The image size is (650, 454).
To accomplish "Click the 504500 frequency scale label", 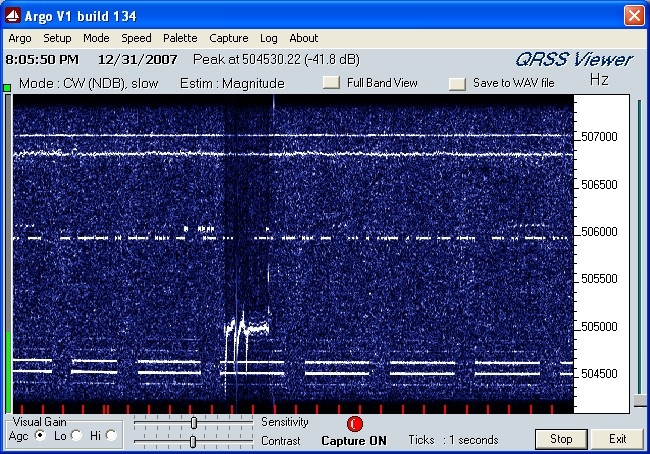I will [x=599, y=374].
